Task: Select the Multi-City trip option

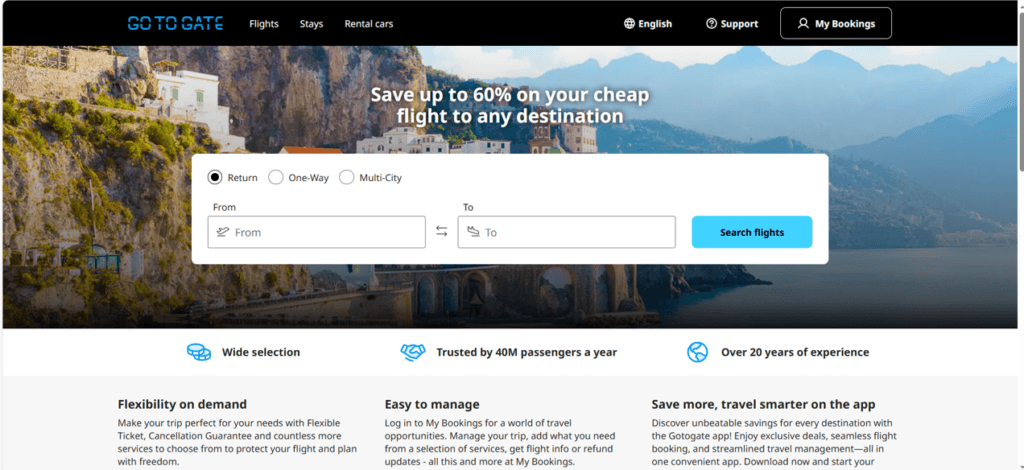Action: coord(370,178)
